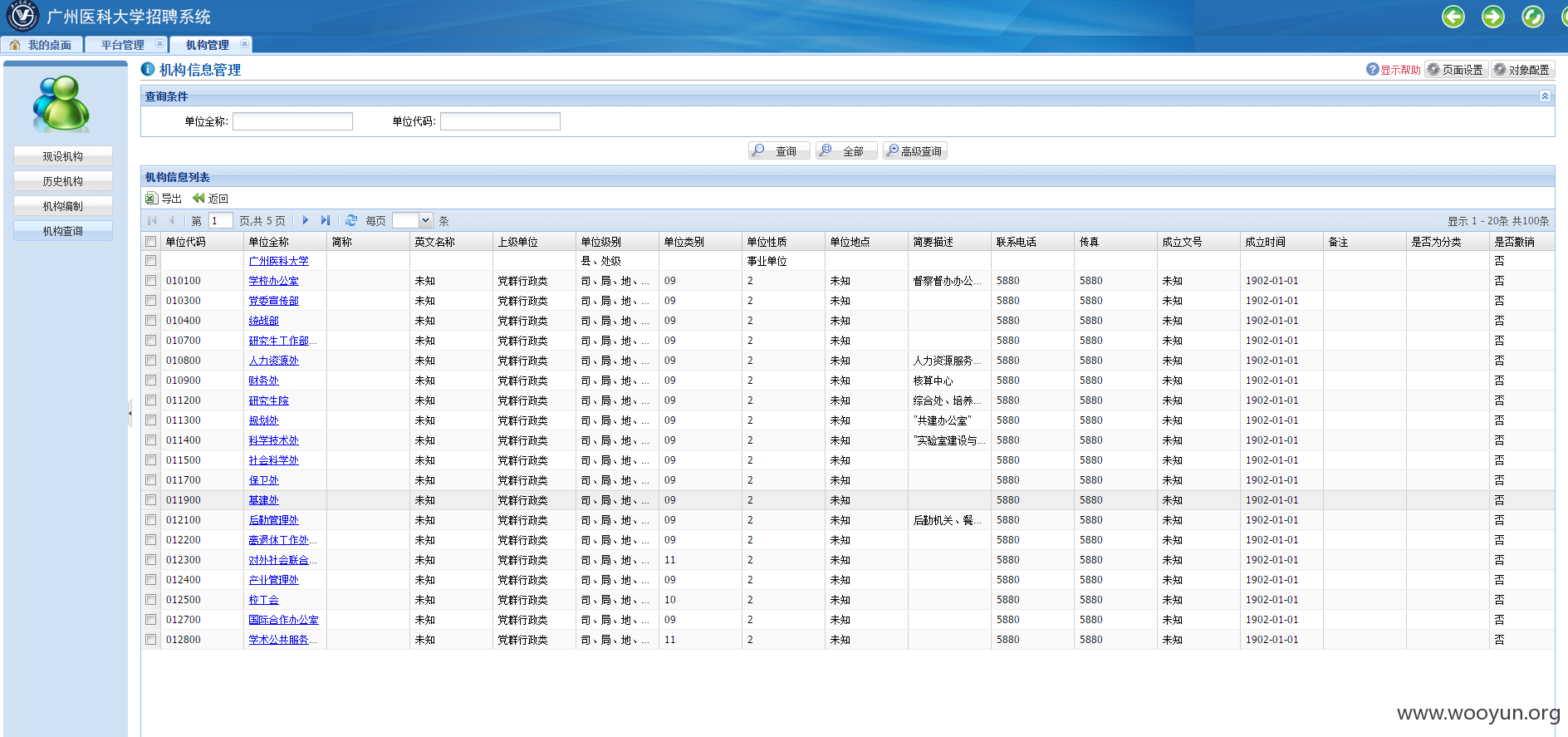Screen dimensions: 1568x737
Task: Open the 校工会 link
Action: click(263, 600)
